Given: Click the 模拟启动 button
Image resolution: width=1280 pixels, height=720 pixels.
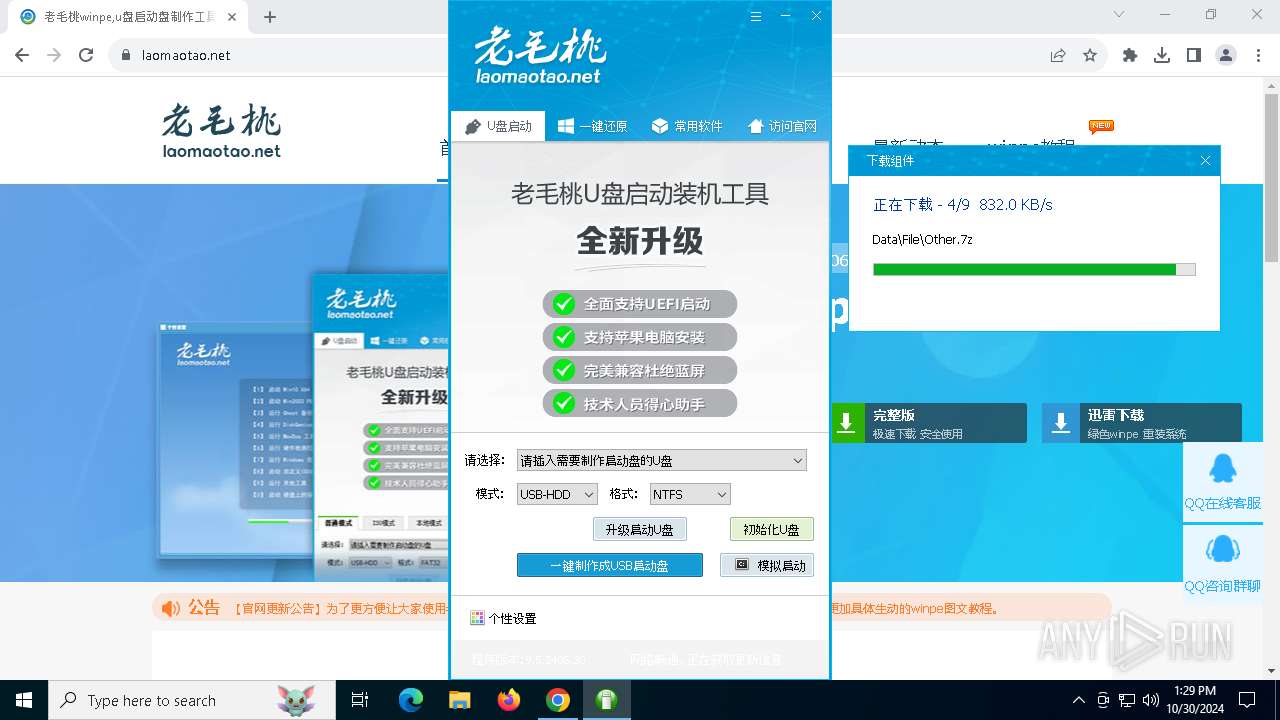Looking at the screenshot, I should click(767, 565).
